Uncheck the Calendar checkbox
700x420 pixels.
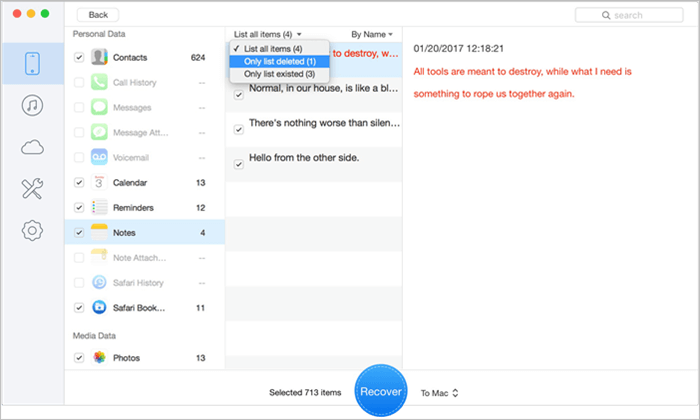coord(79,182)
